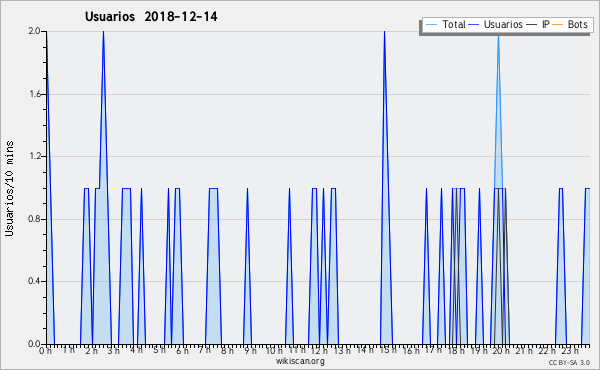Click the '0 h' x-axis label

pos(46,350)
